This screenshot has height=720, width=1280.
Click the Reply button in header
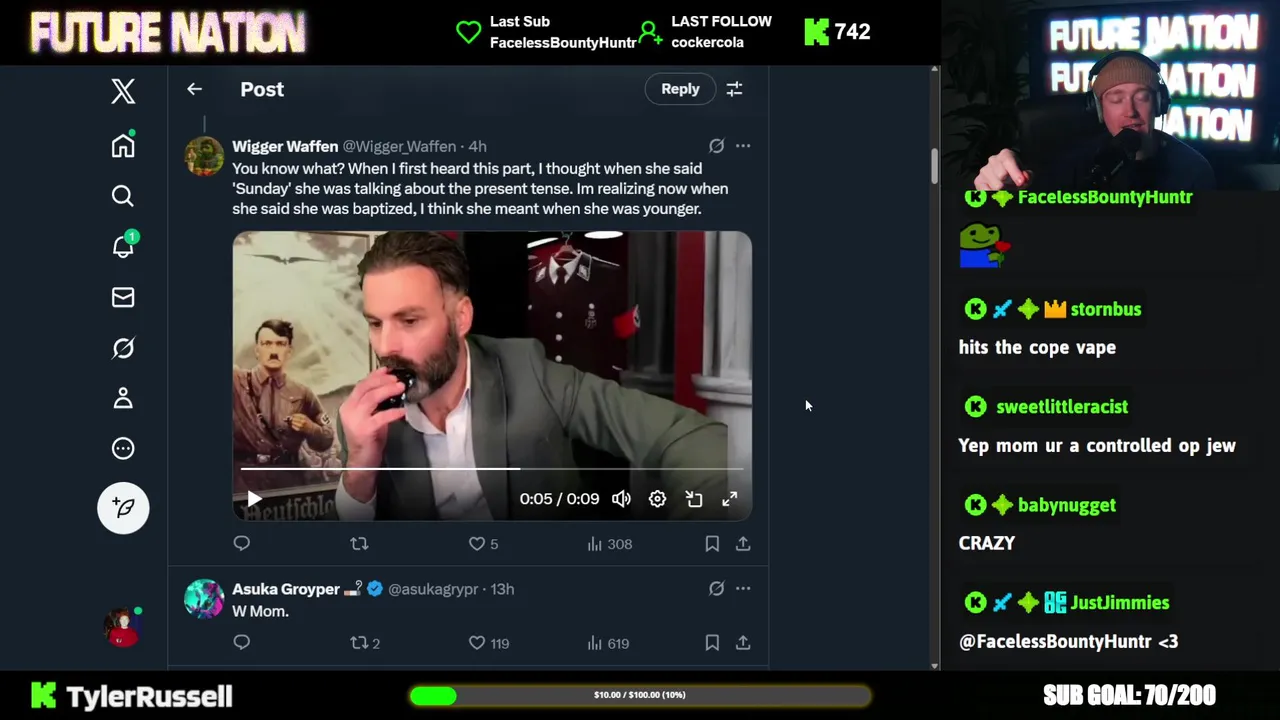click(x=680, y=89)
